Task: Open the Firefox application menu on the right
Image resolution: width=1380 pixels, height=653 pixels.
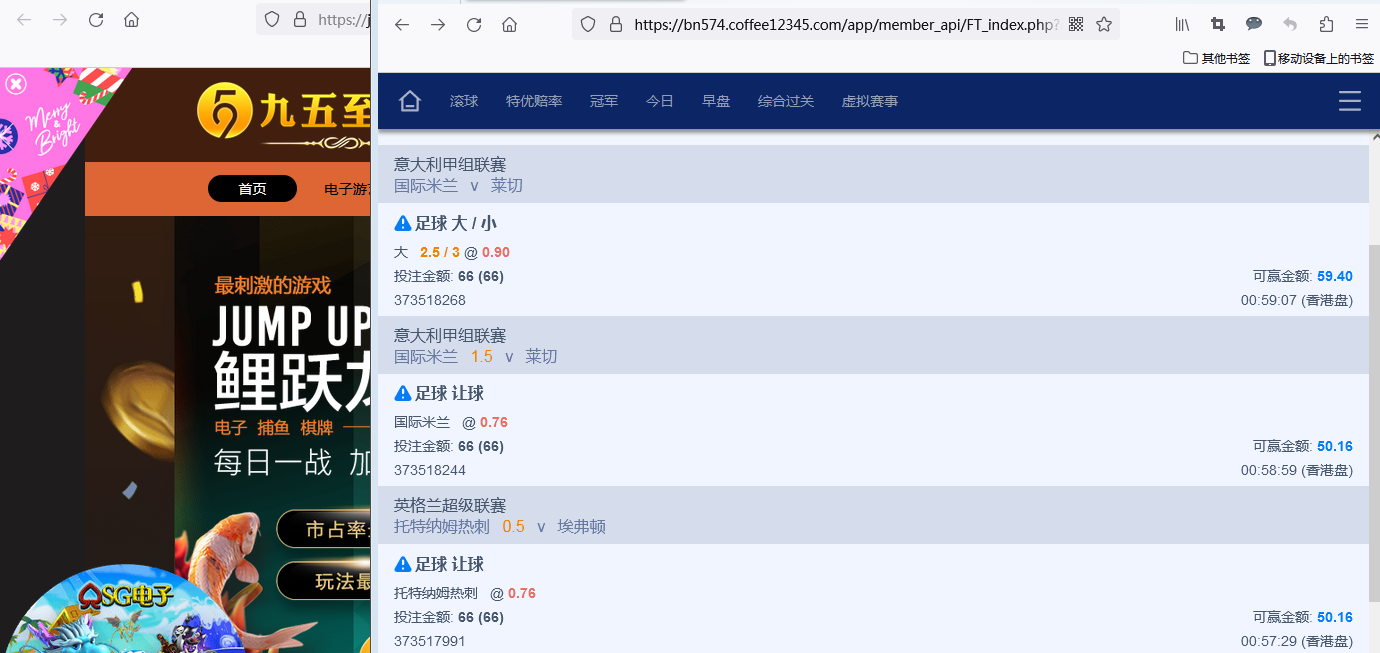Action: coord(1361,24)
